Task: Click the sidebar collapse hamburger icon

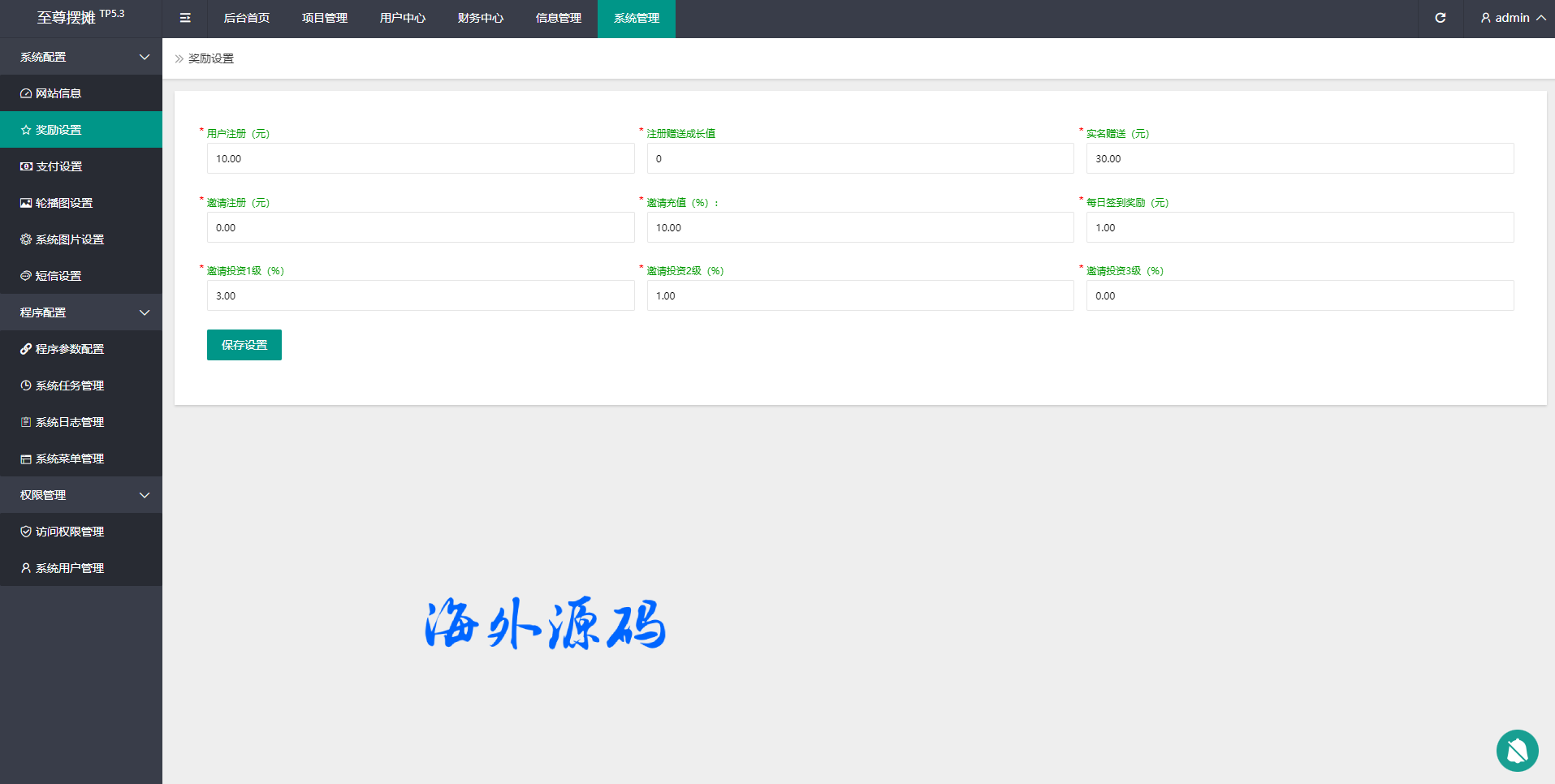Action: (185, 18)
